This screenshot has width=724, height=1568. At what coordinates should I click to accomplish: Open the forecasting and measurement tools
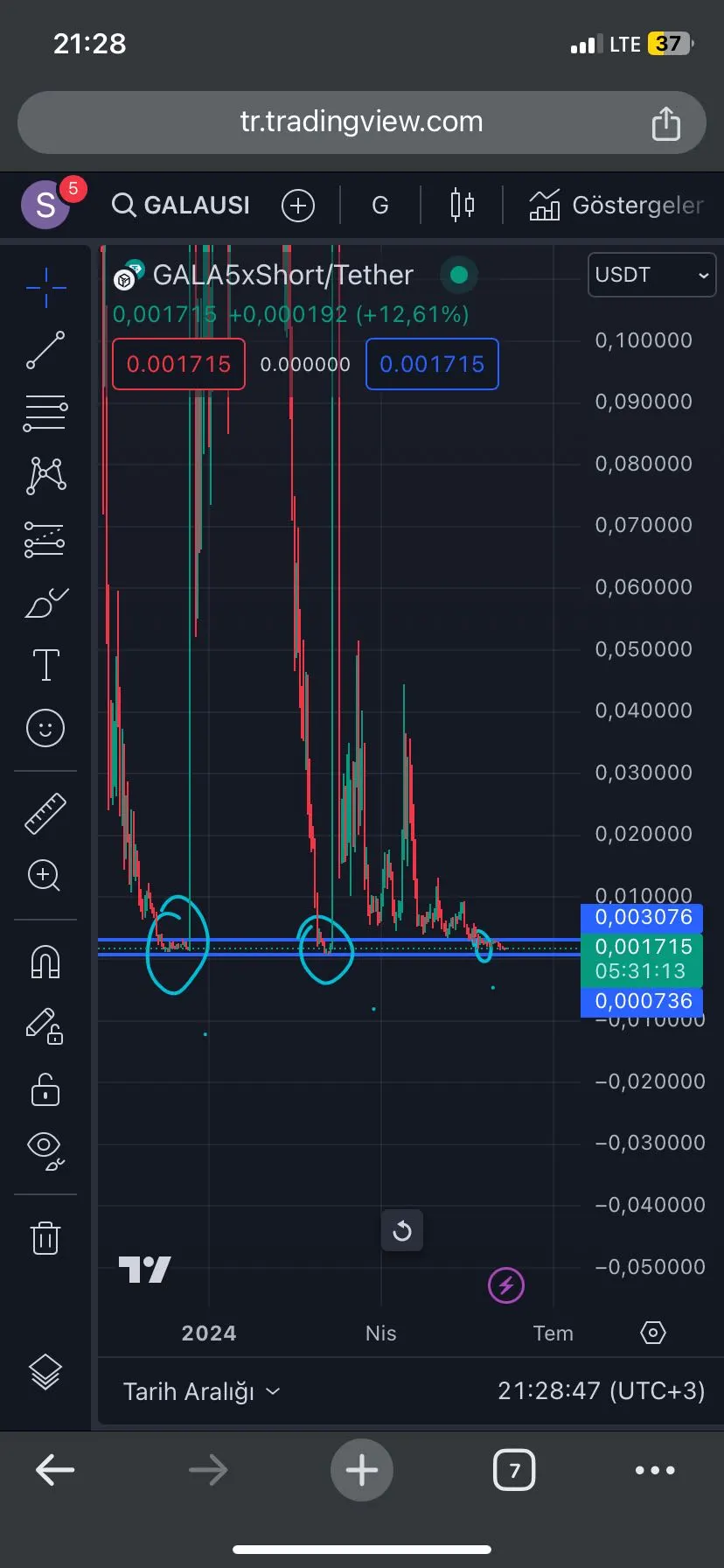[45, 539]
